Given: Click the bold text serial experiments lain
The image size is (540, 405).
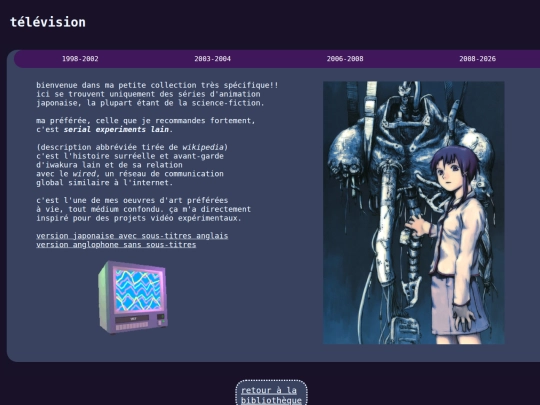Looking at the screenshot, I should coord(116,129).
